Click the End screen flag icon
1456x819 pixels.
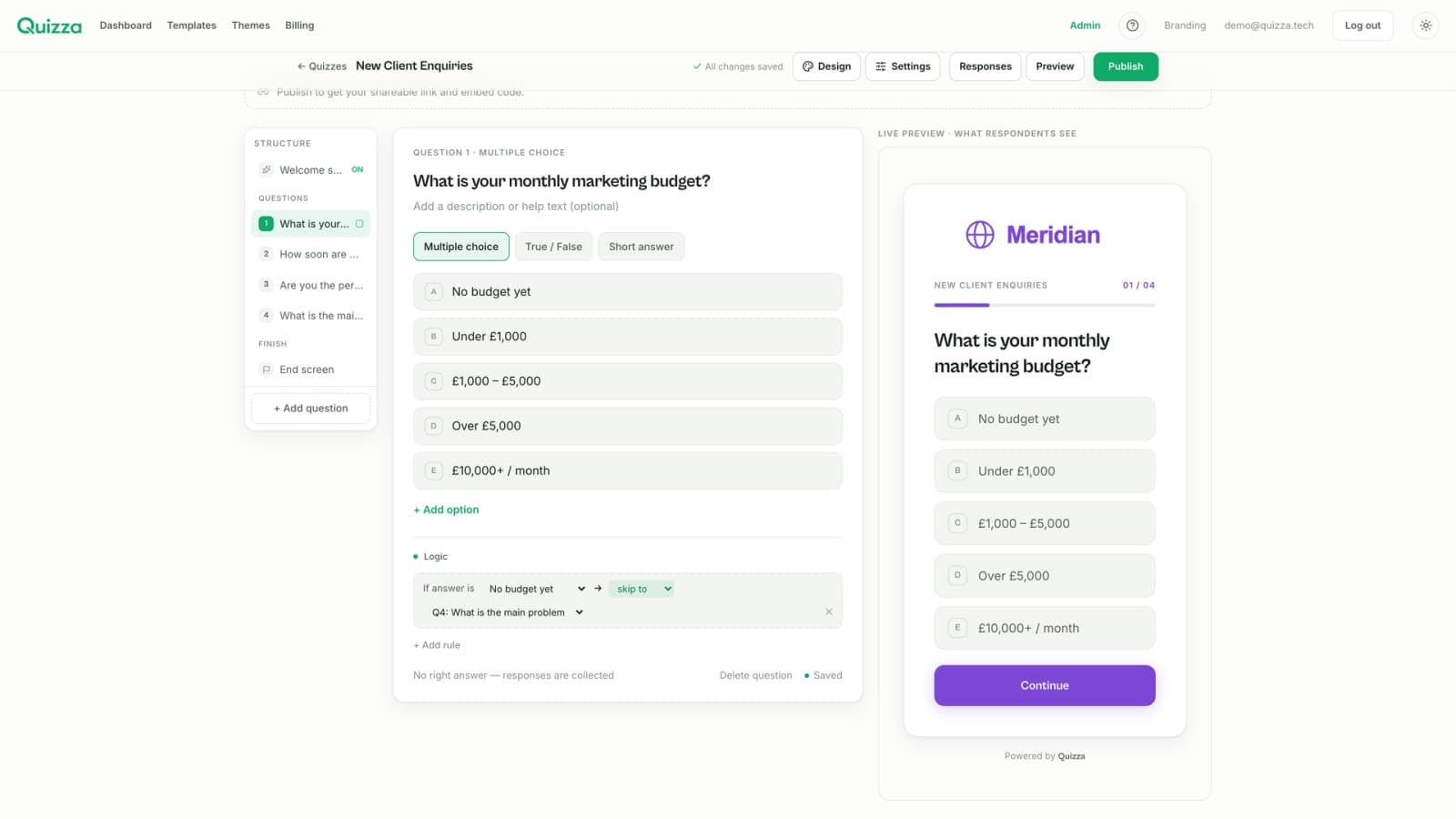pos(266,369)
